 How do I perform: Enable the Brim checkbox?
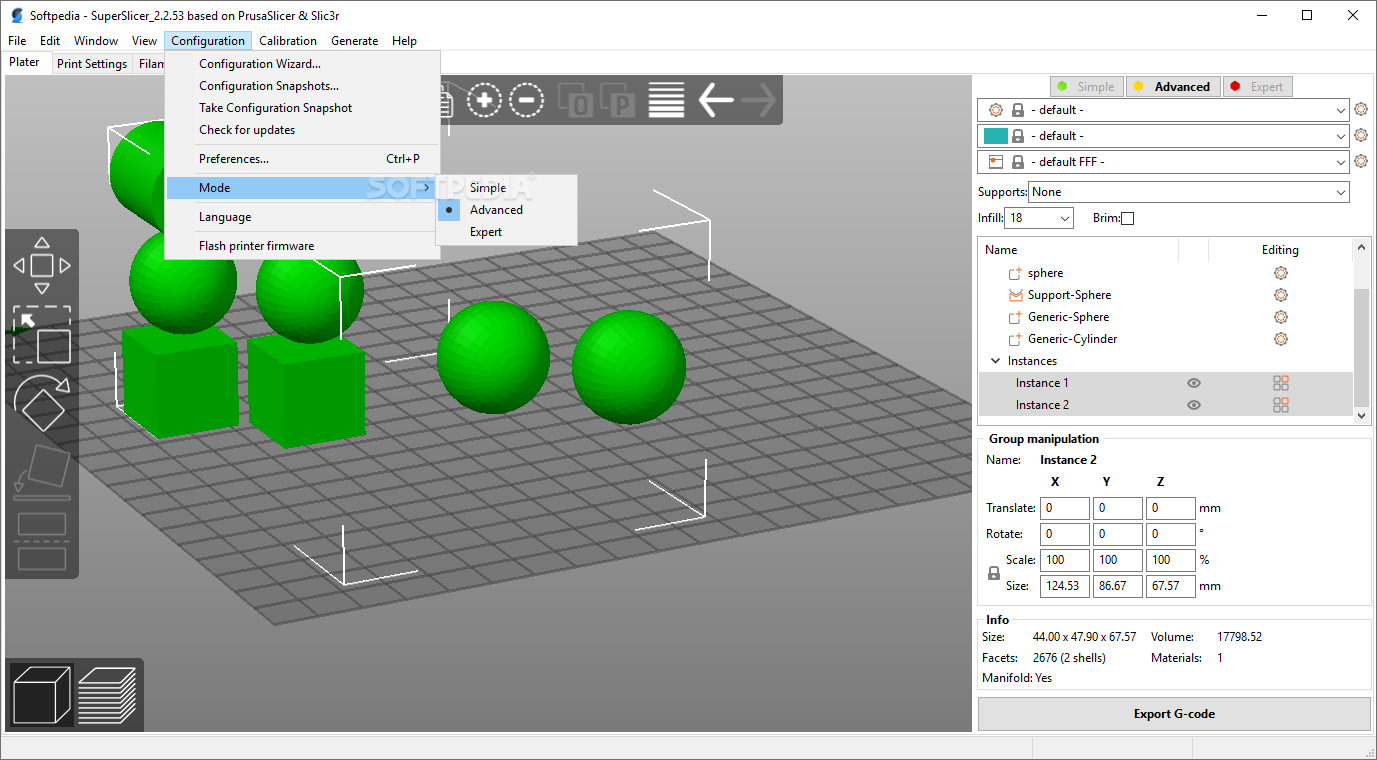point(1128,218)
